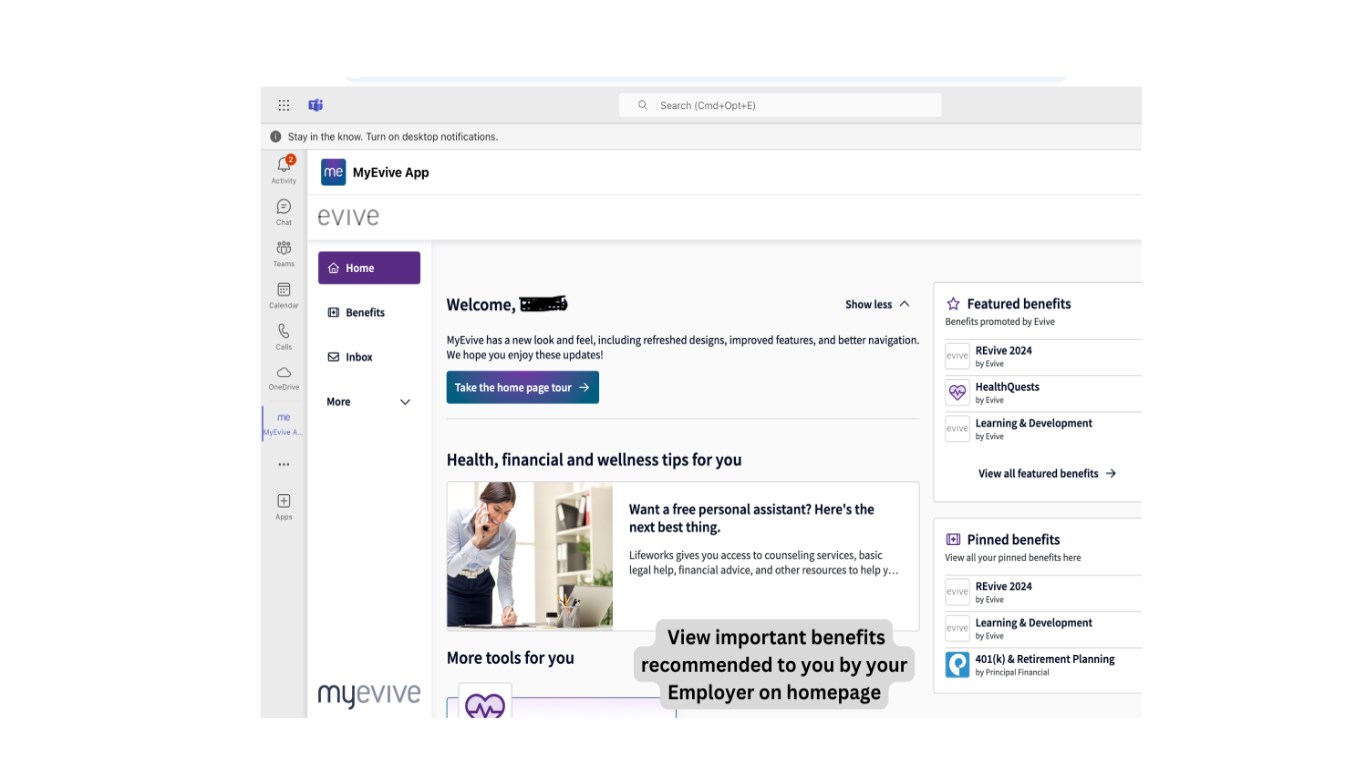Image resolution: width=1366 pixels, height=768 pixels.
Task: Click 'View all your pinned benefits here' text
Action: pyautogui.click(x=1013, y=558)
